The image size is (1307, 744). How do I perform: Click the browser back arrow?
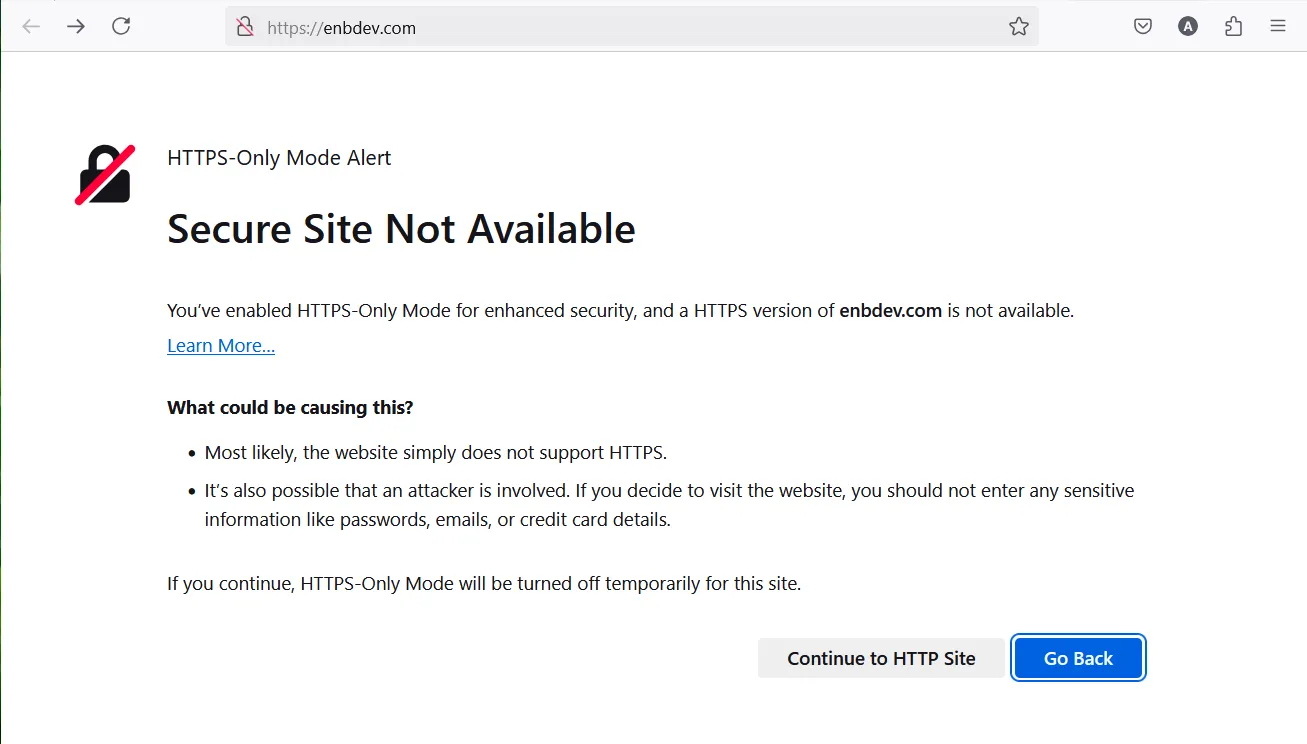coord(31,27)
